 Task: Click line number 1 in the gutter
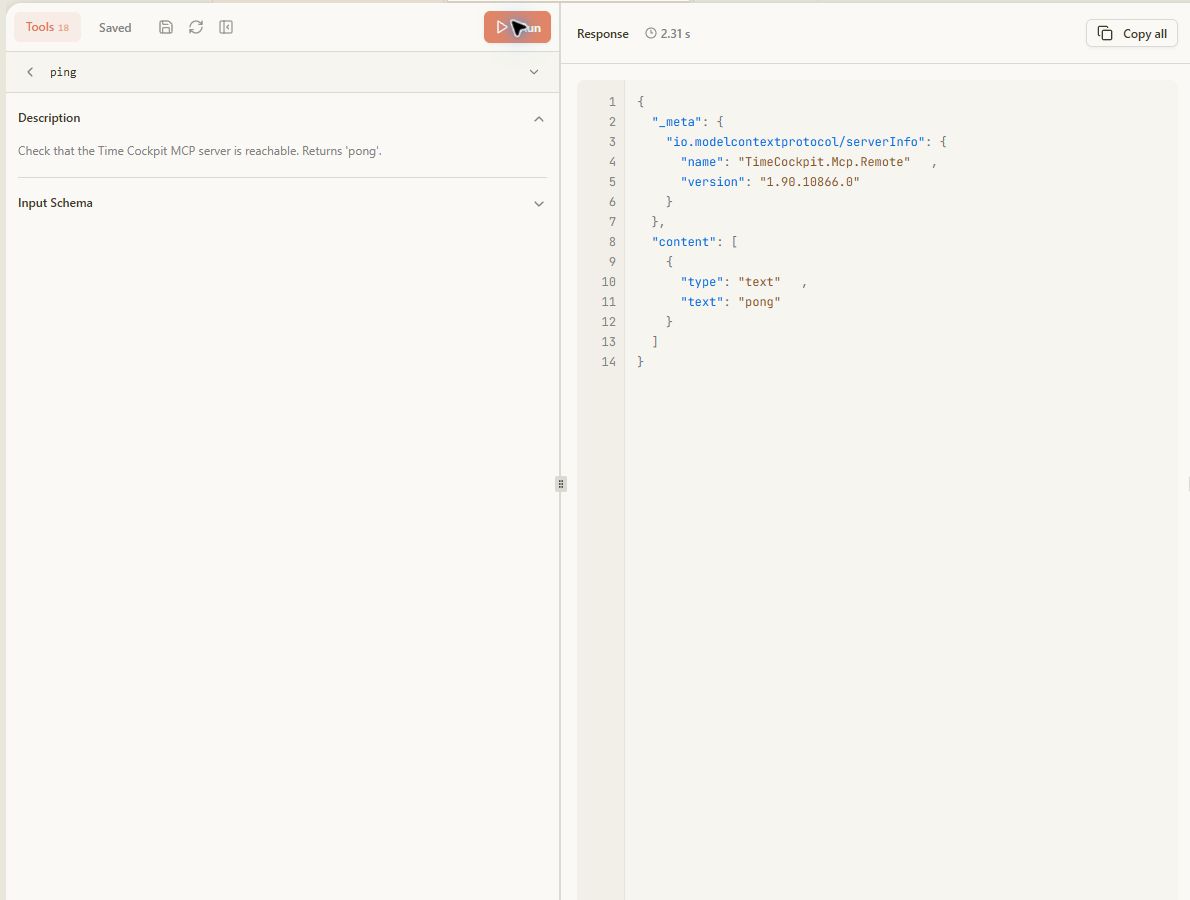pyautogui.click(x=612, y=102)
